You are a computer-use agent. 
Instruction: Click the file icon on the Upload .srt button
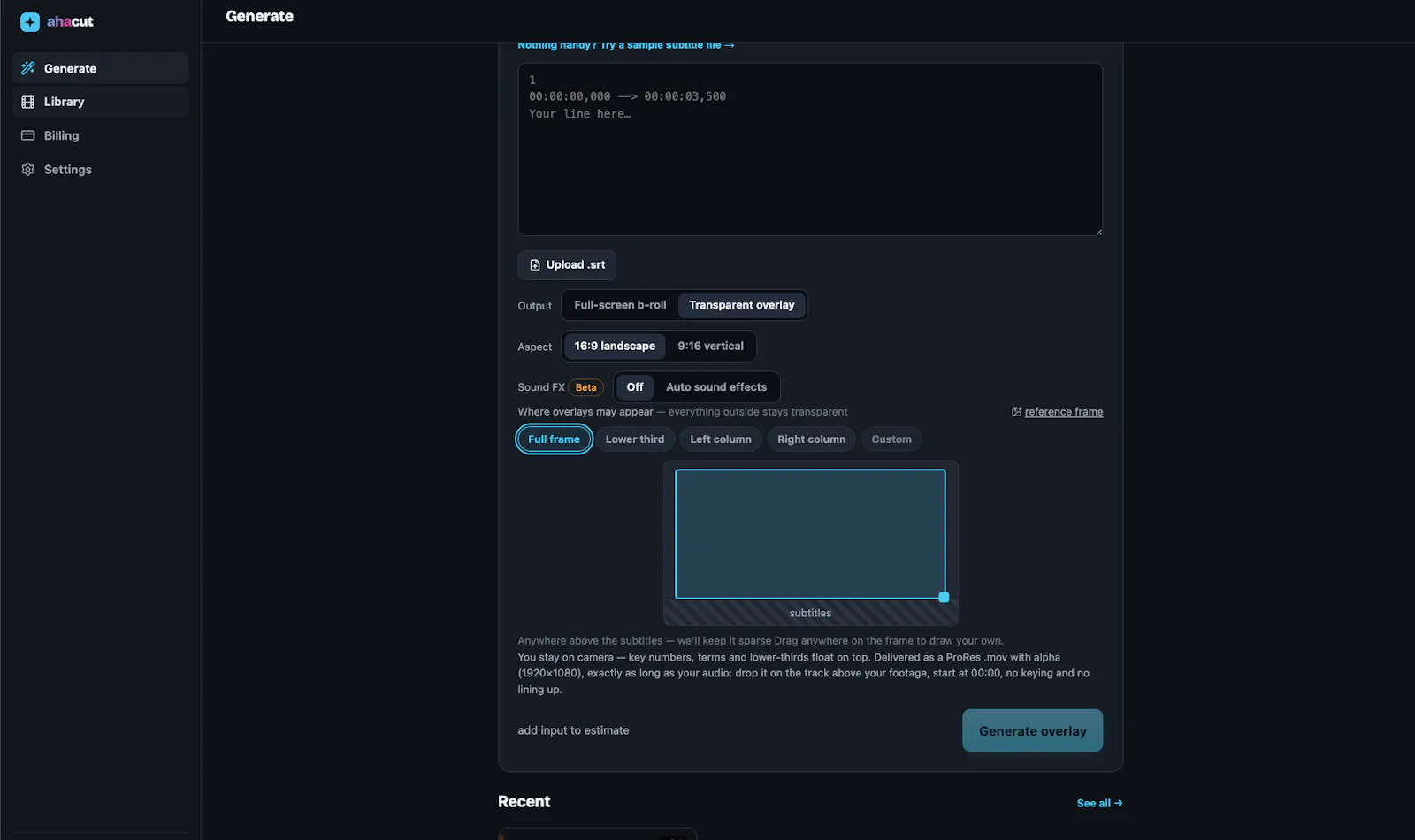(535, 265)
